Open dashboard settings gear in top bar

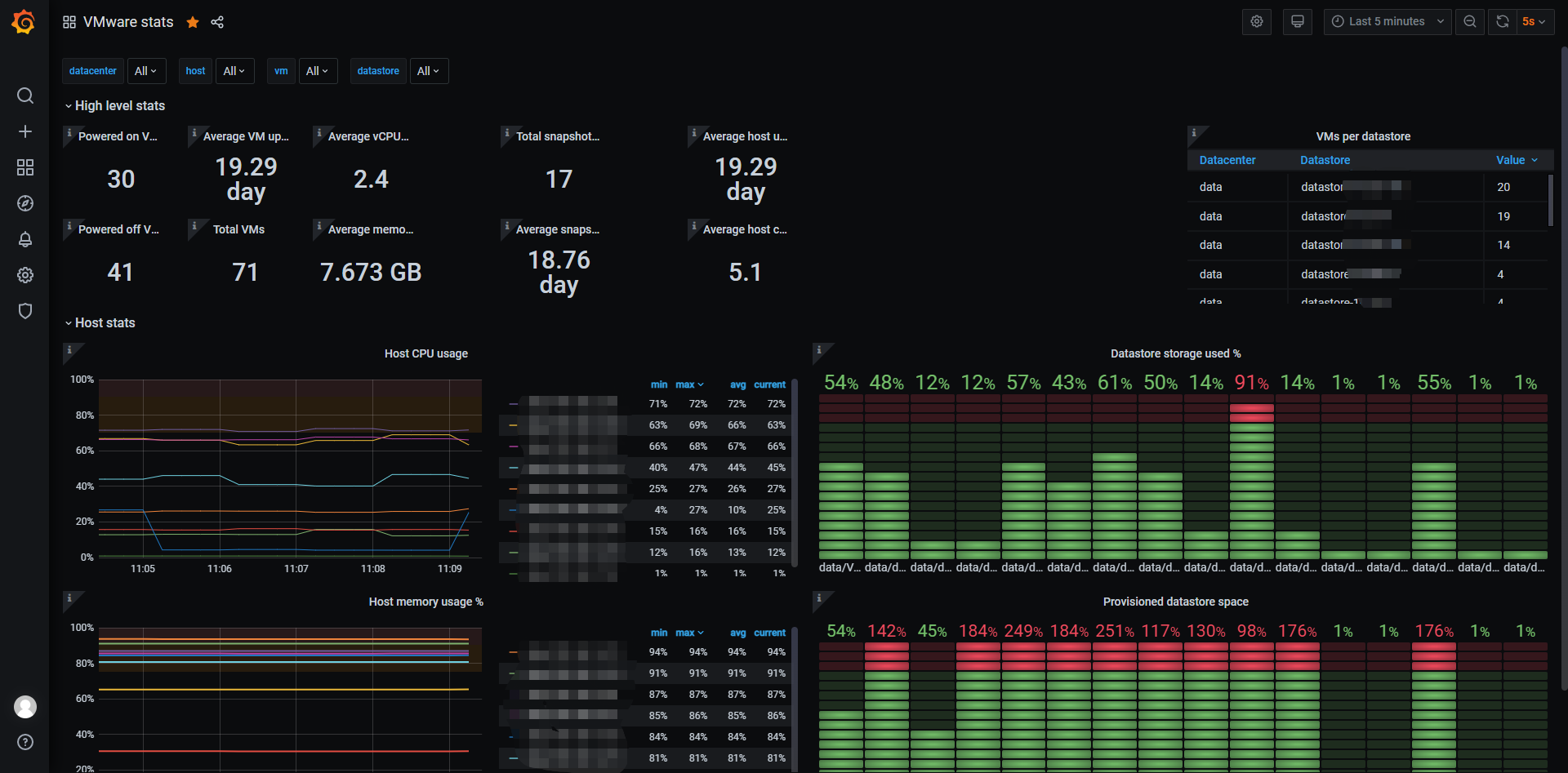click(x=1257, y=22)
